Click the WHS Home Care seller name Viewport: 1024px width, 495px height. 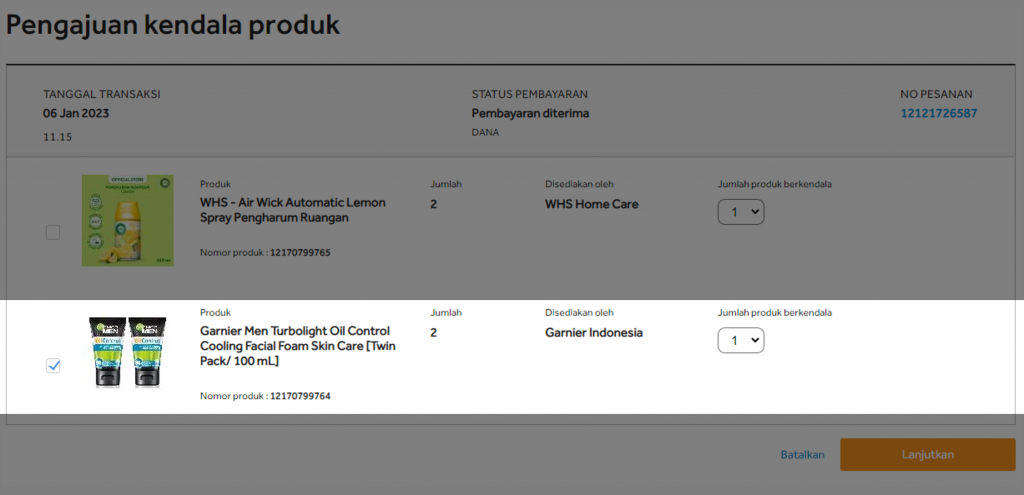[592, 204]
